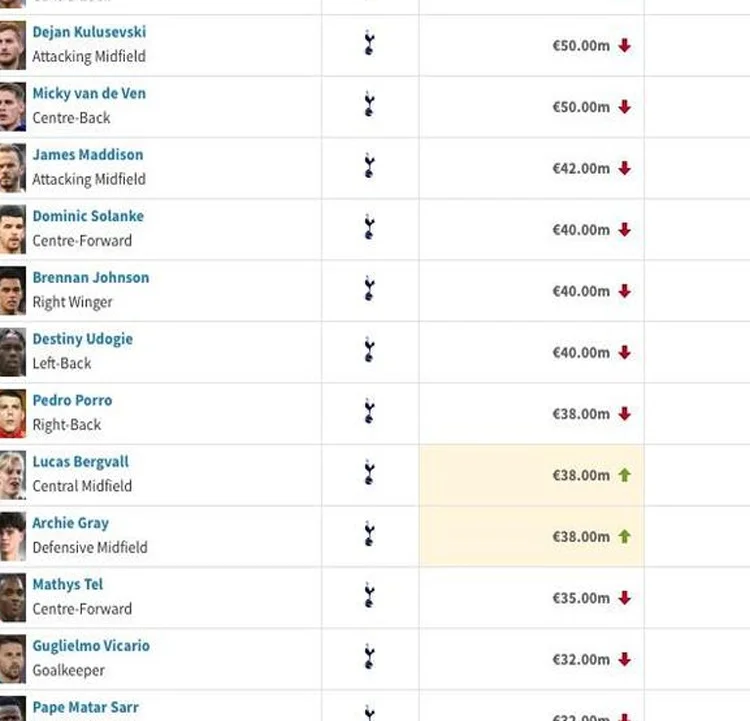Click red down arrow next to Mathys Tel's value
750x721 pixels.
click(624, 598)
